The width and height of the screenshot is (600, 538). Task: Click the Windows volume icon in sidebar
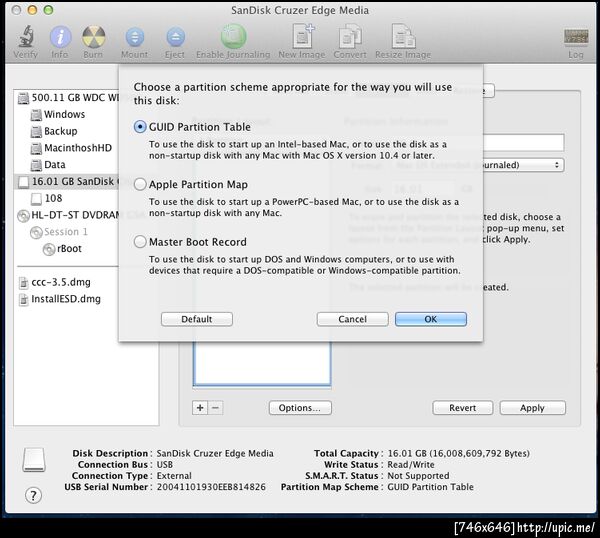pos(36,115)
